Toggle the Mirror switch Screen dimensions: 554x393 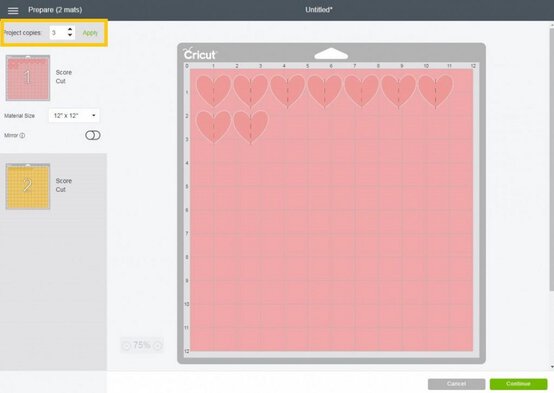click(93, 135)
